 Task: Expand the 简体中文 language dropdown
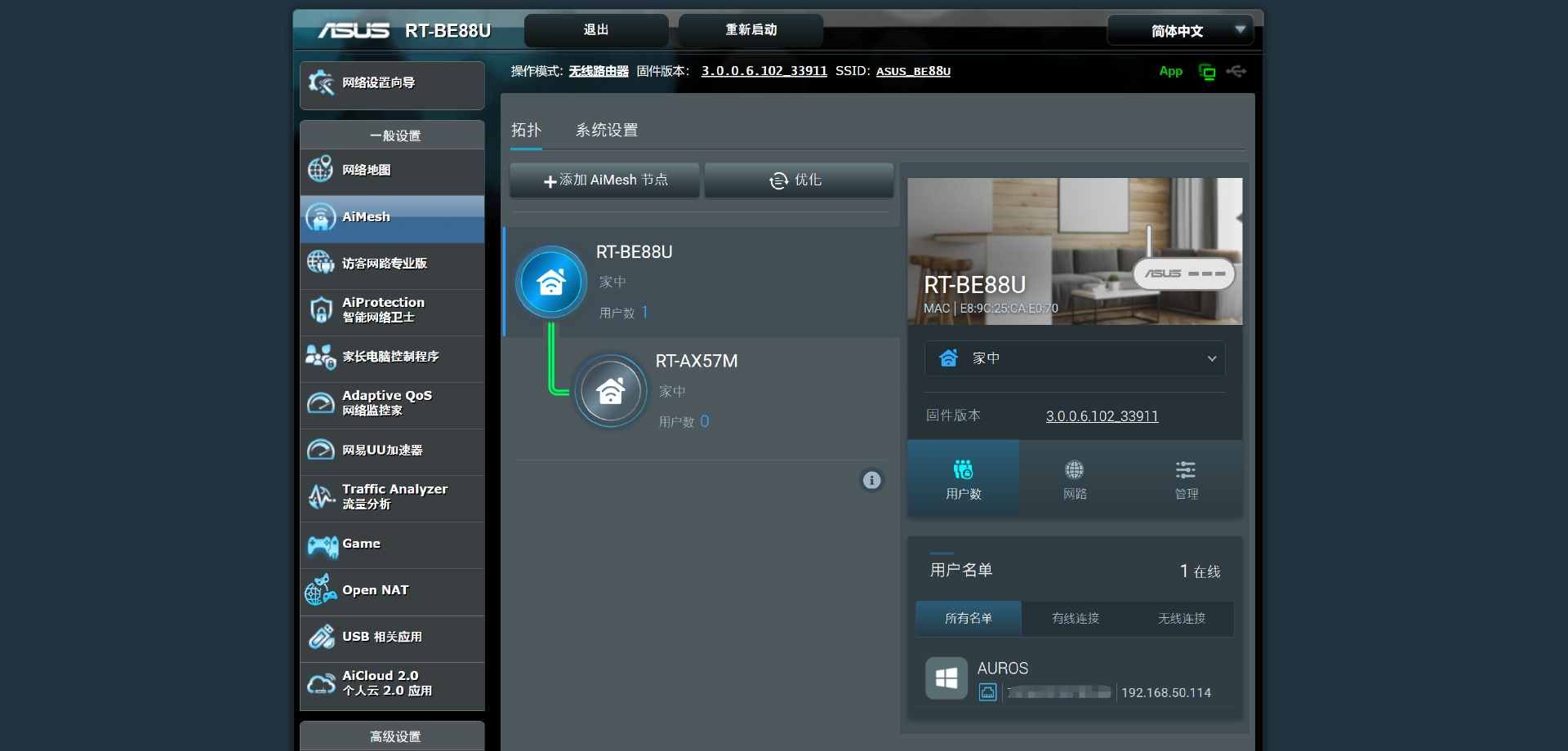coord(1179,31)
